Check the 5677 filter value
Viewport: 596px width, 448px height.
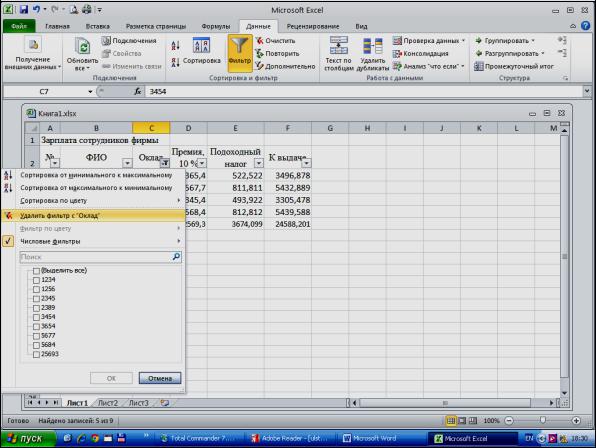coord(36,336)
